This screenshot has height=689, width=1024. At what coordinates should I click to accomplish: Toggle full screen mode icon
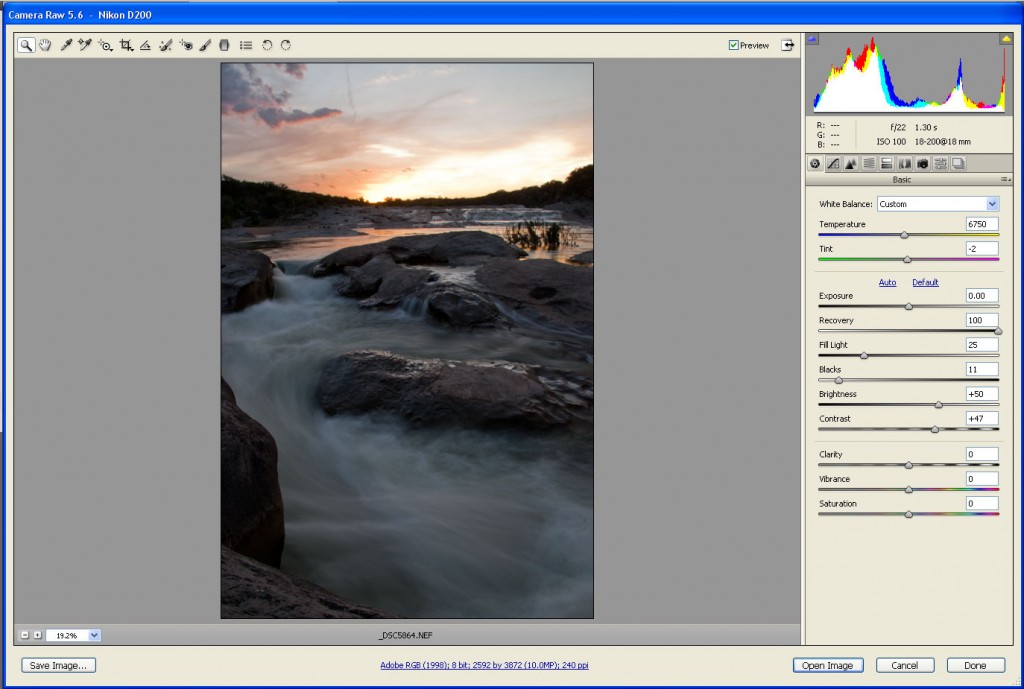(788, 45)
